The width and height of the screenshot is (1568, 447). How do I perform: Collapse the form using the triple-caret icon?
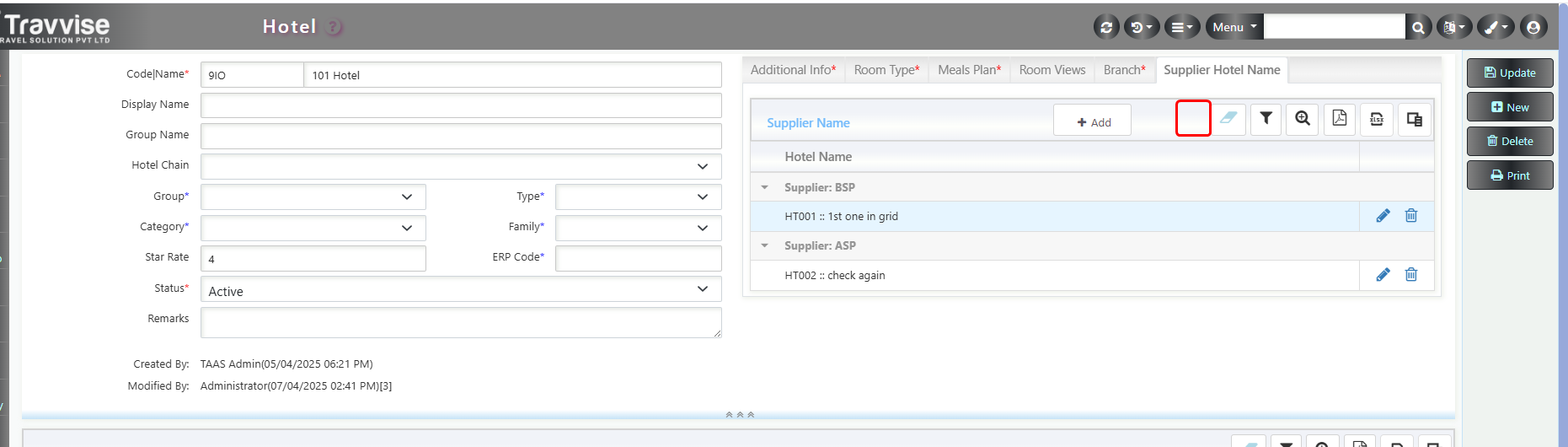pyautogui.click(x=740, y=415)
